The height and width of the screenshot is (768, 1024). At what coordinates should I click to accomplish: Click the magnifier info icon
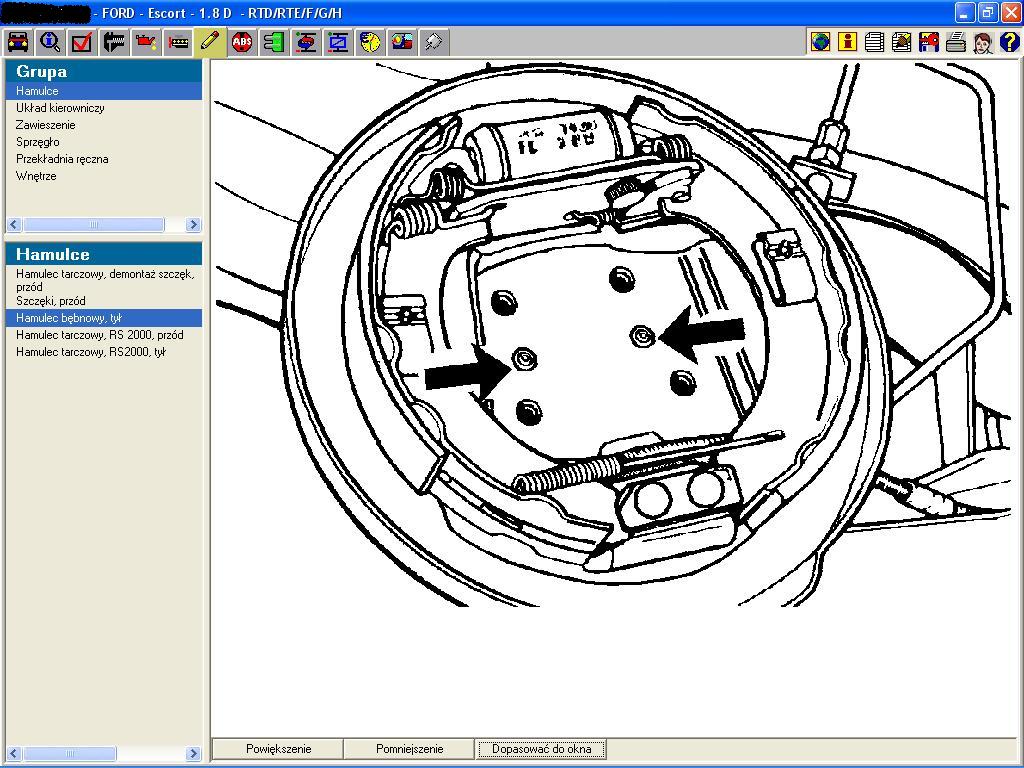pos(50,42)
